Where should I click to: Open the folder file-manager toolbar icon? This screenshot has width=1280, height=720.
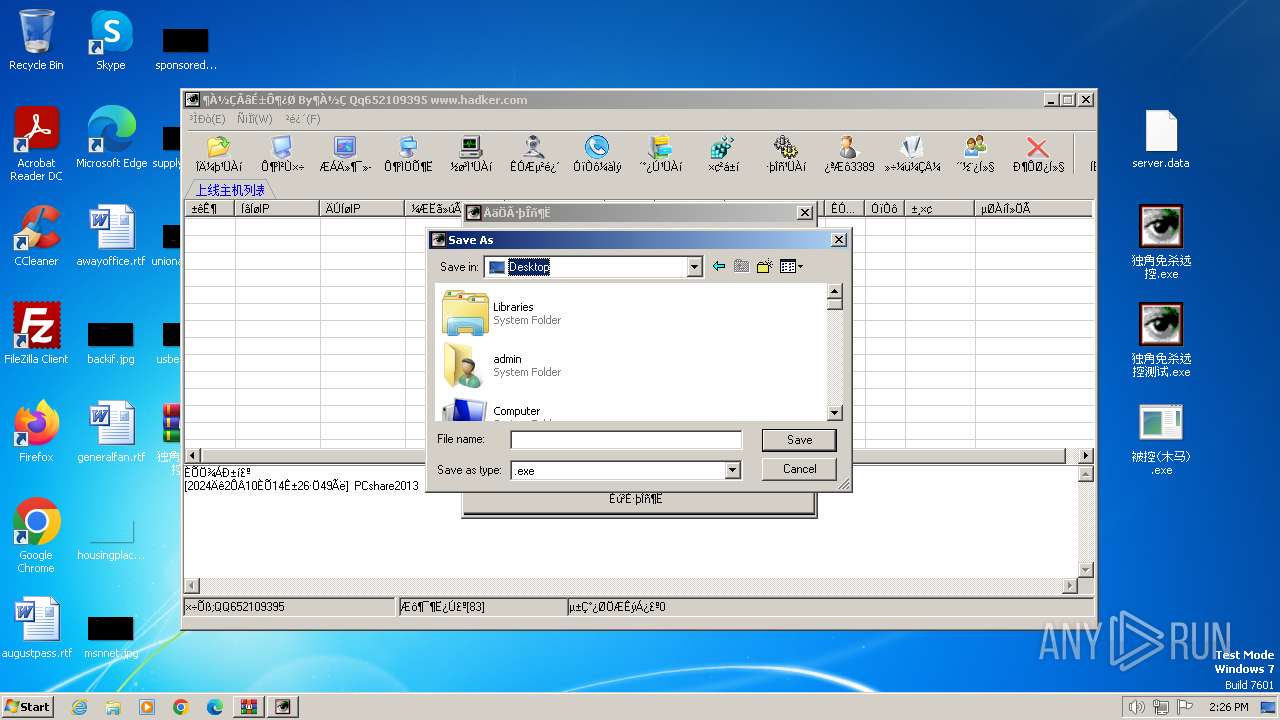[218, 154]
